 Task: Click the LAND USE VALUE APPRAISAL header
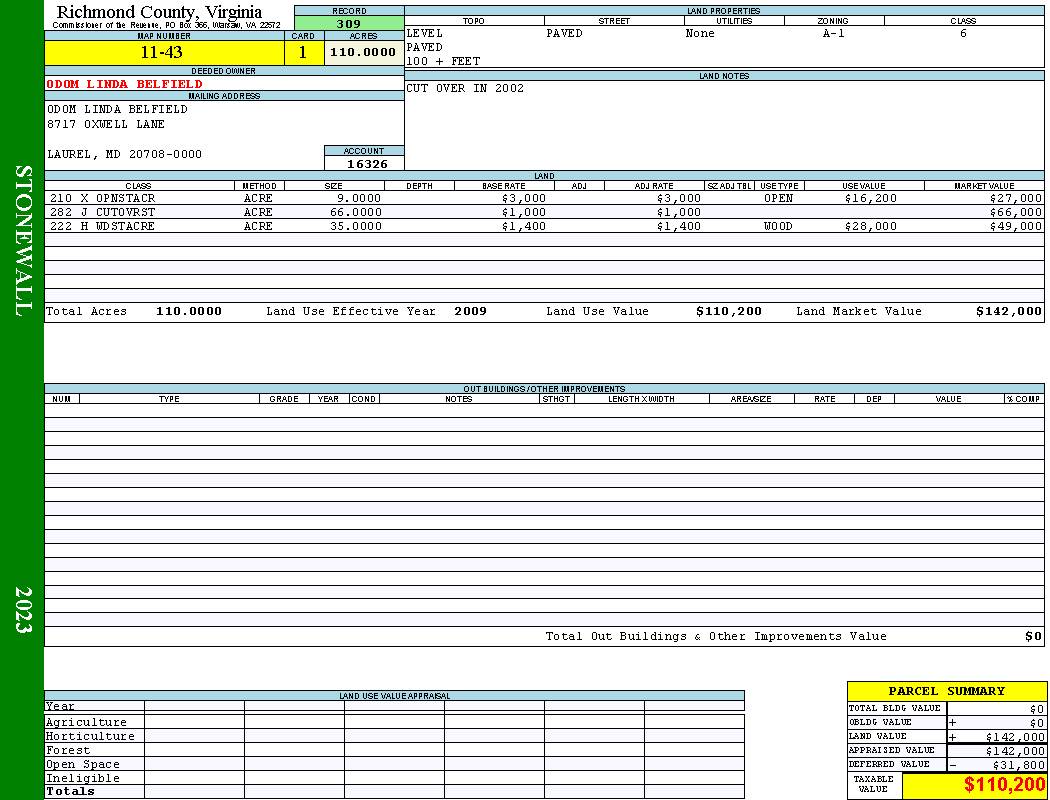[394, 696]
